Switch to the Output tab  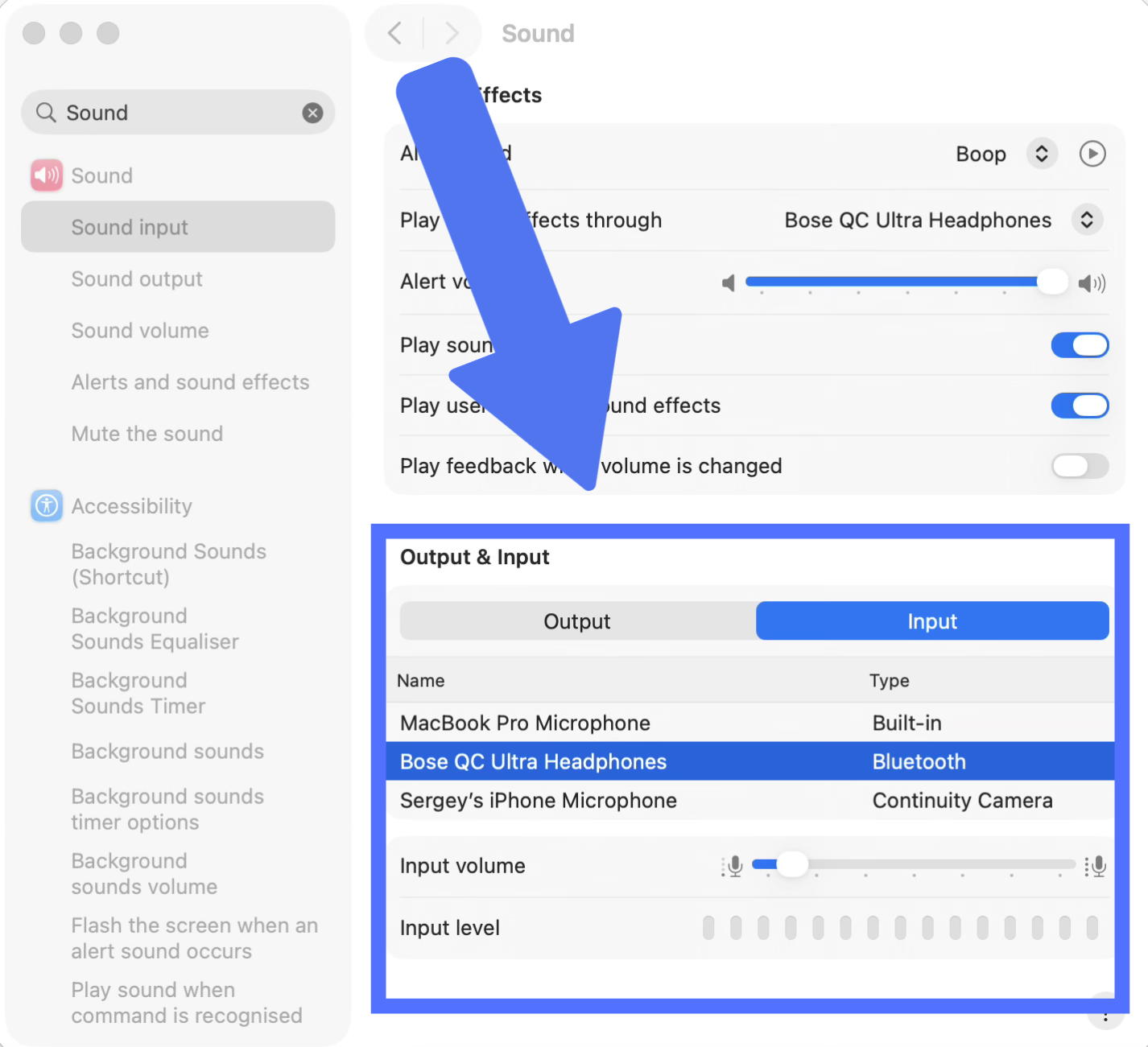point(577,621)
